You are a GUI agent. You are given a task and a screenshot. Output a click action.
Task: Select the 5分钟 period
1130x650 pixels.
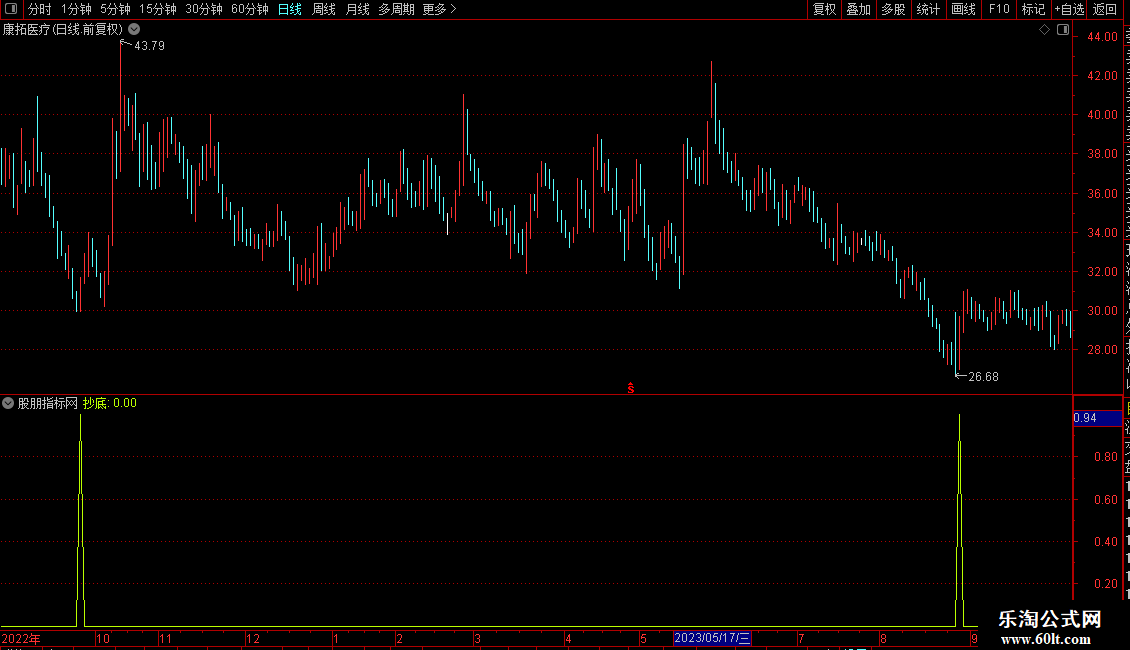pyautogui.click(x=115, y=9)
